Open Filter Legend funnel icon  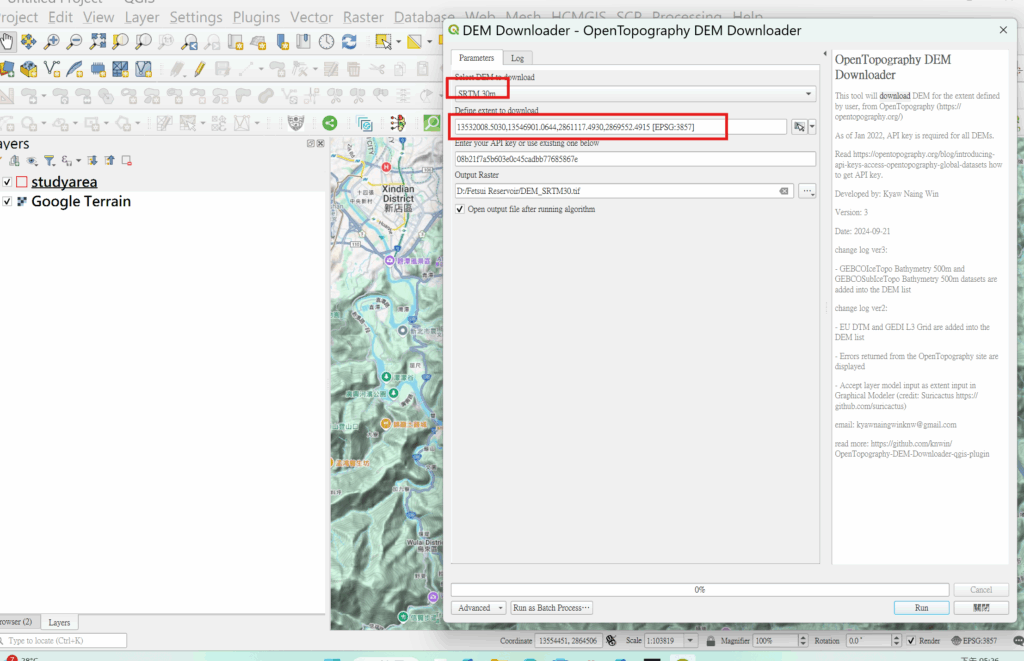pos(50,161)
